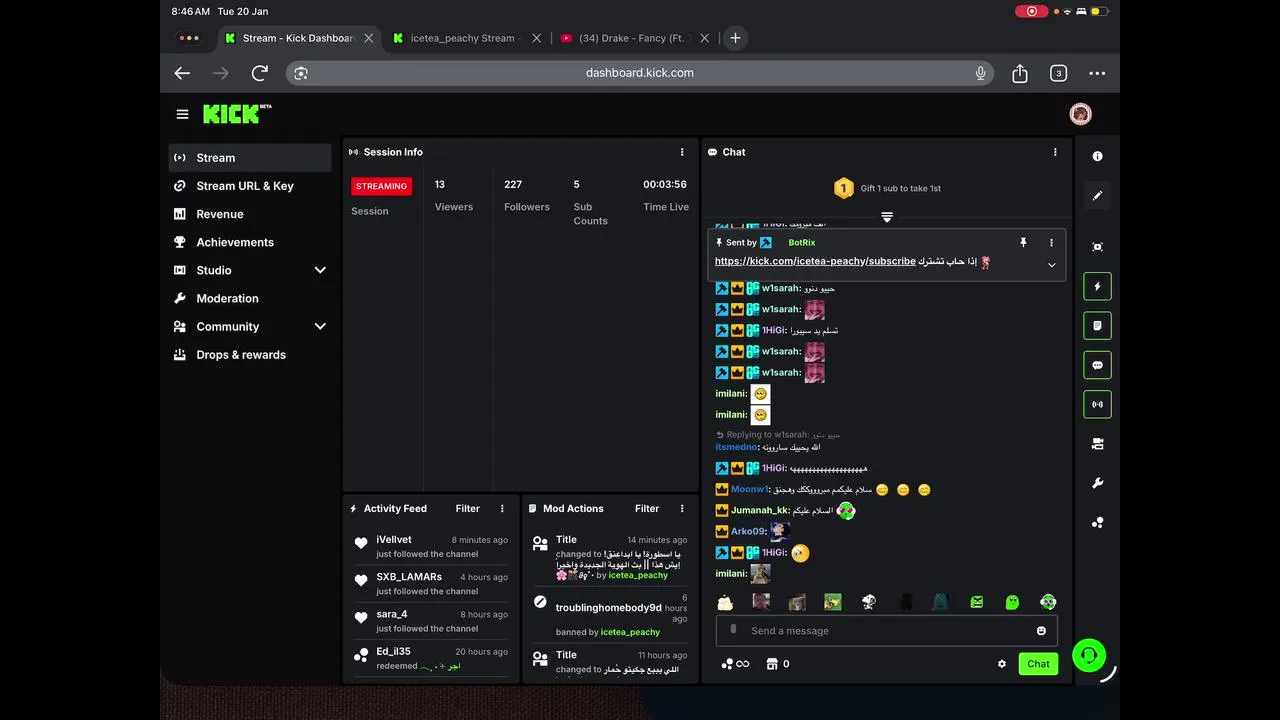Toggle the Activity Feed lightning widget button
The image size is (1280, 720).
pyautogui.click(x=1097, y=286)
